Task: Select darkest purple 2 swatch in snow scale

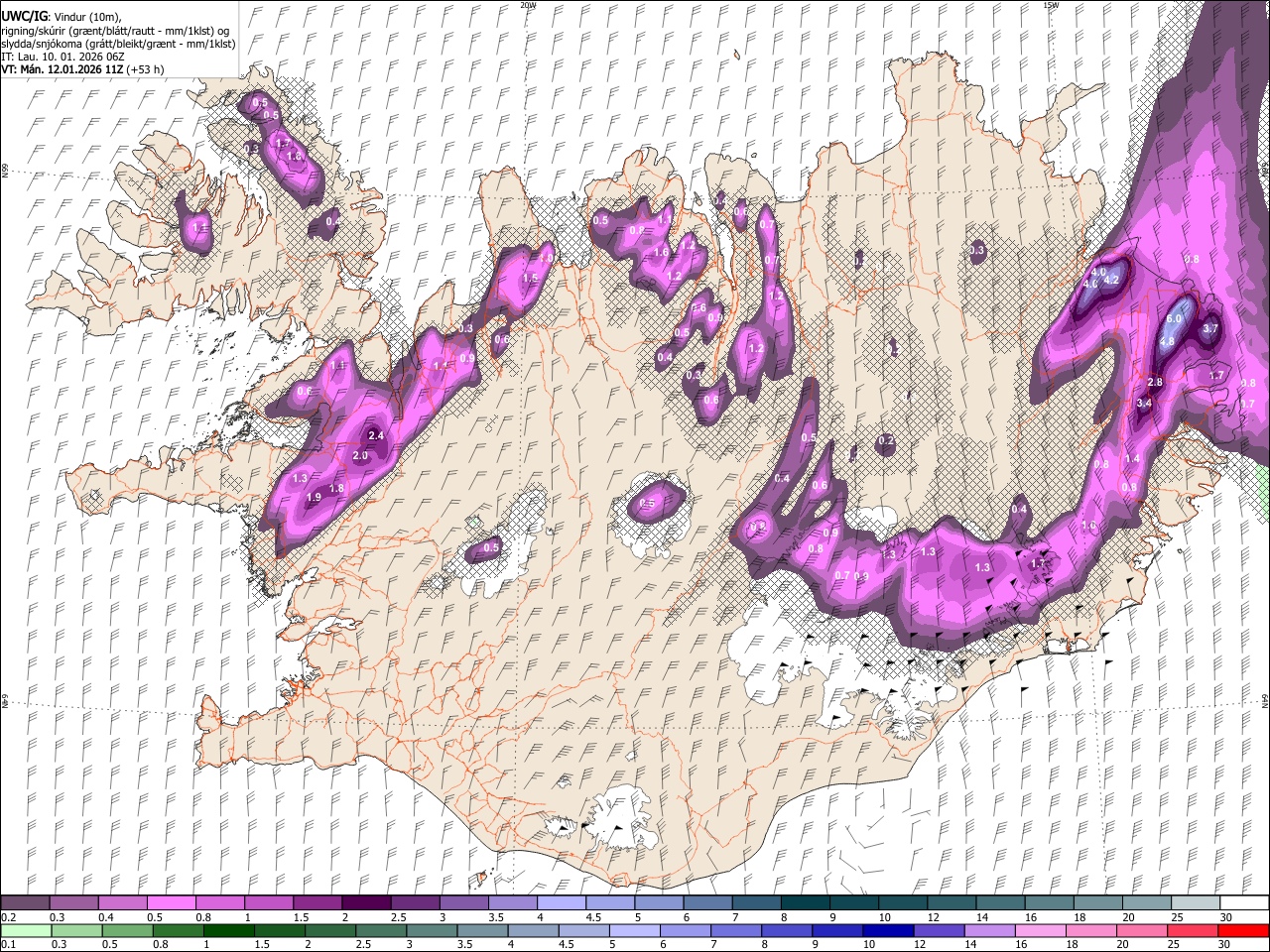Action: pos(368,902)
